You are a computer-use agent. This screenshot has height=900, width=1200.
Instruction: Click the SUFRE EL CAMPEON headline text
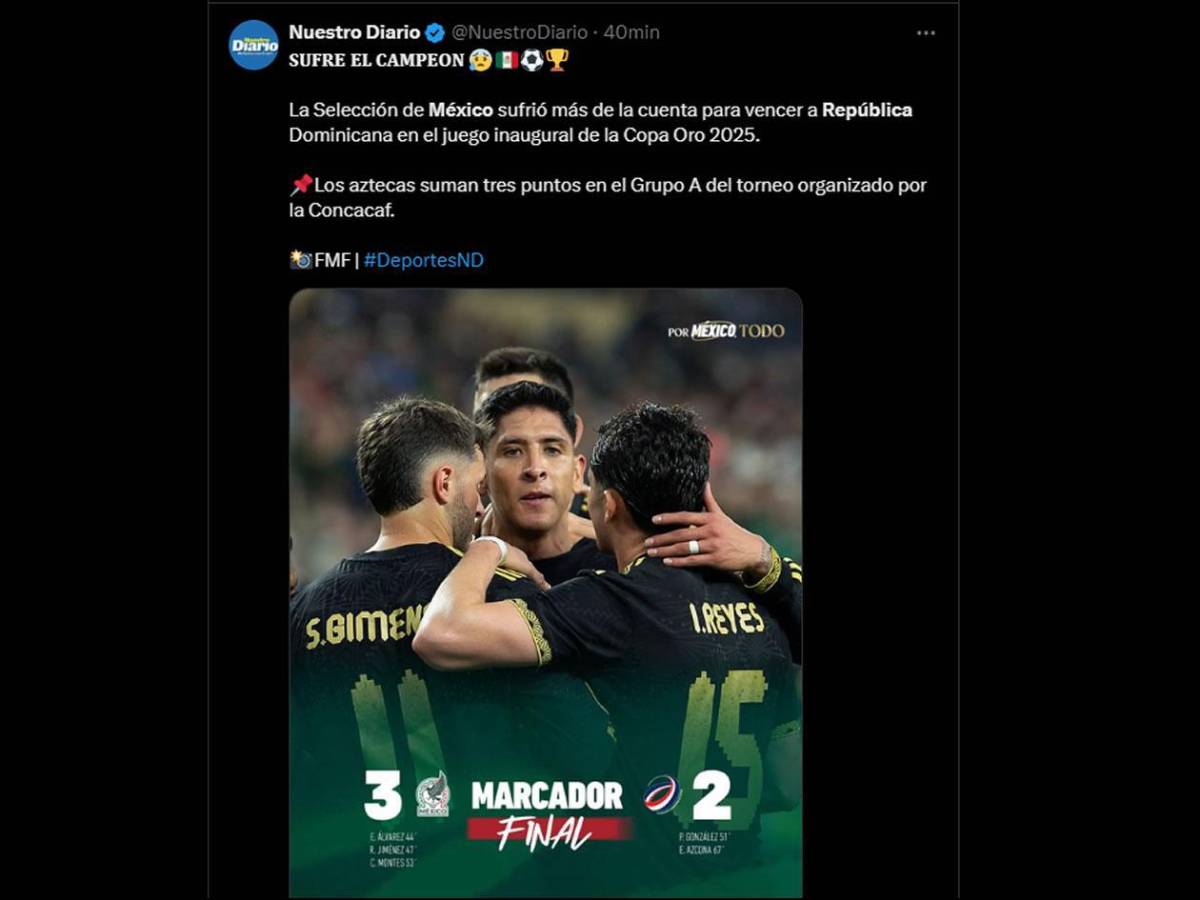(377, 60)
